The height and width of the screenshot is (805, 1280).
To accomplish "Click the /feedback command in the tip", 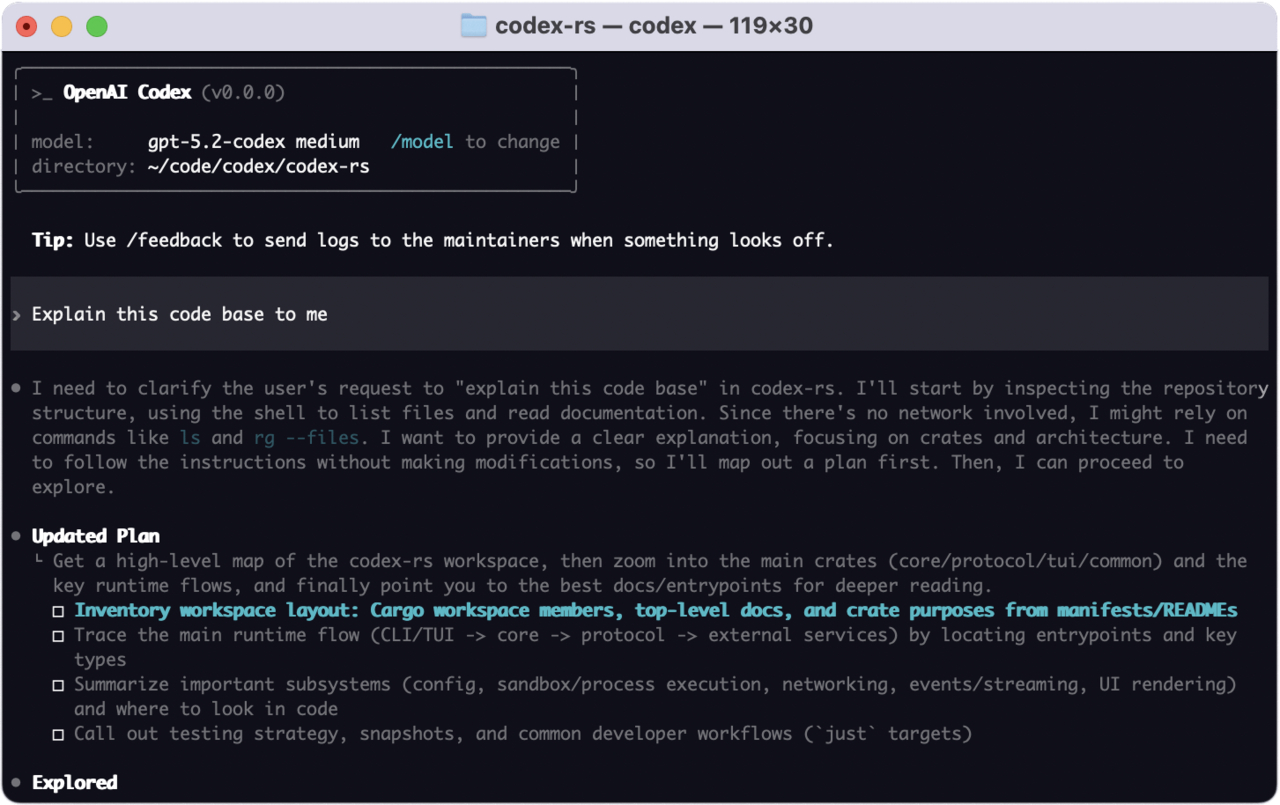I will coord(175,240).
